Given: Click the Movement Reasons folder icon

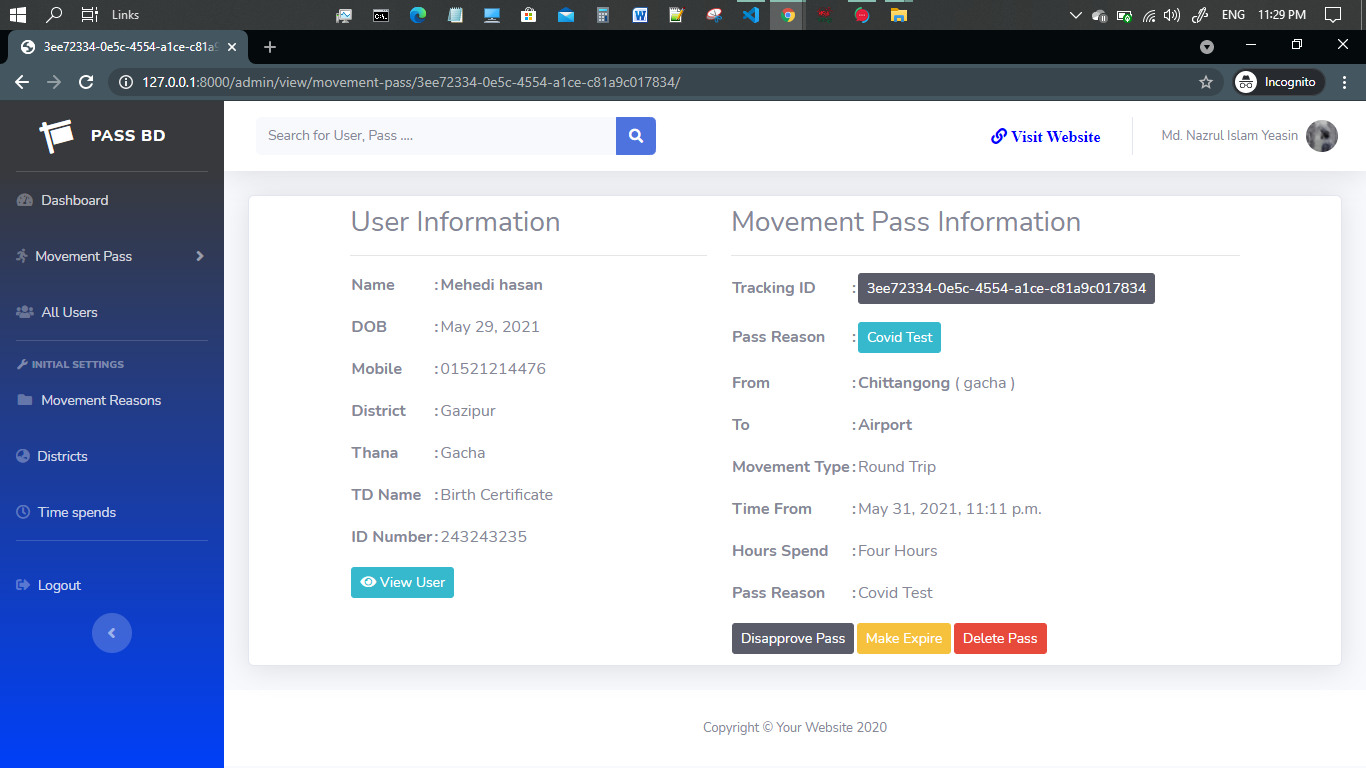Looking at the screenshot, I should (x=25, y=400).
